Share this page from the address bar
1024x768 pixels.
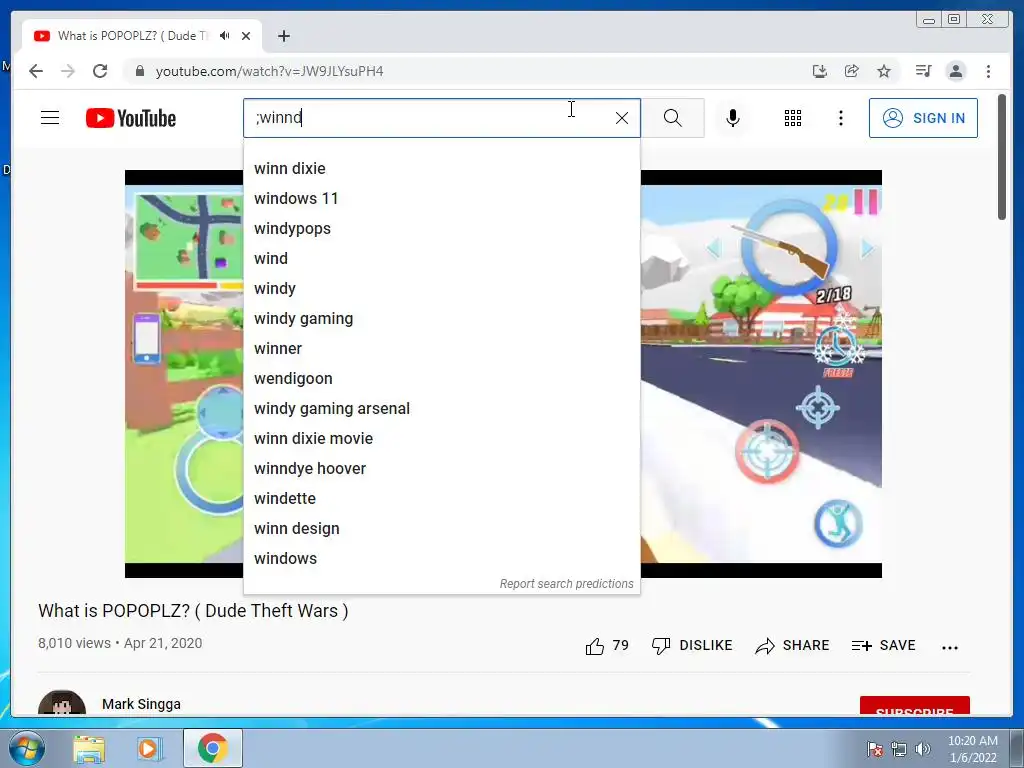pyautogui.click(x=852, y=71)
